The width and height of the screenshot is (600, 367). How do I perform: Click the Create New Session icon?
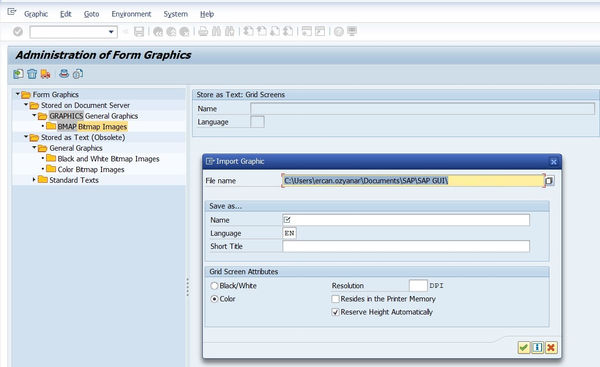(x=307, y=32)
